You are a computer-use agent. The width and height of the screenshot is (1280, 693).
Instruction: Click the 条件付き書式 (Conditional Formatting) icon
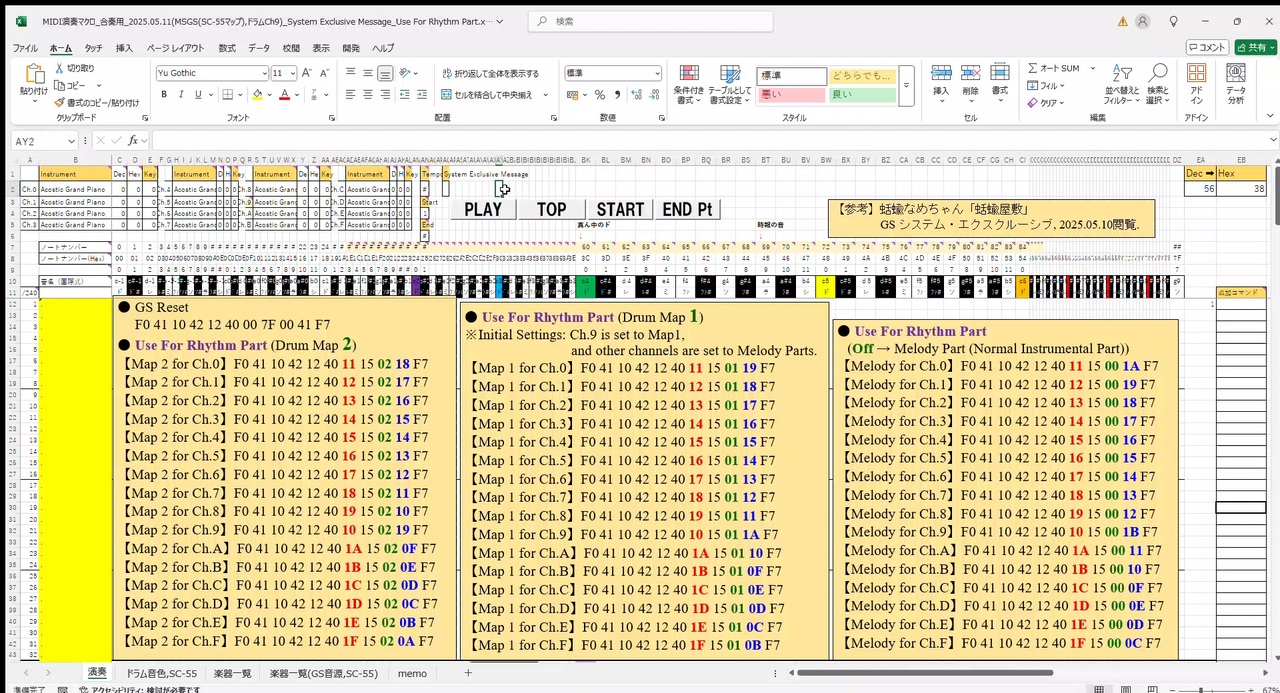(689, 78)
